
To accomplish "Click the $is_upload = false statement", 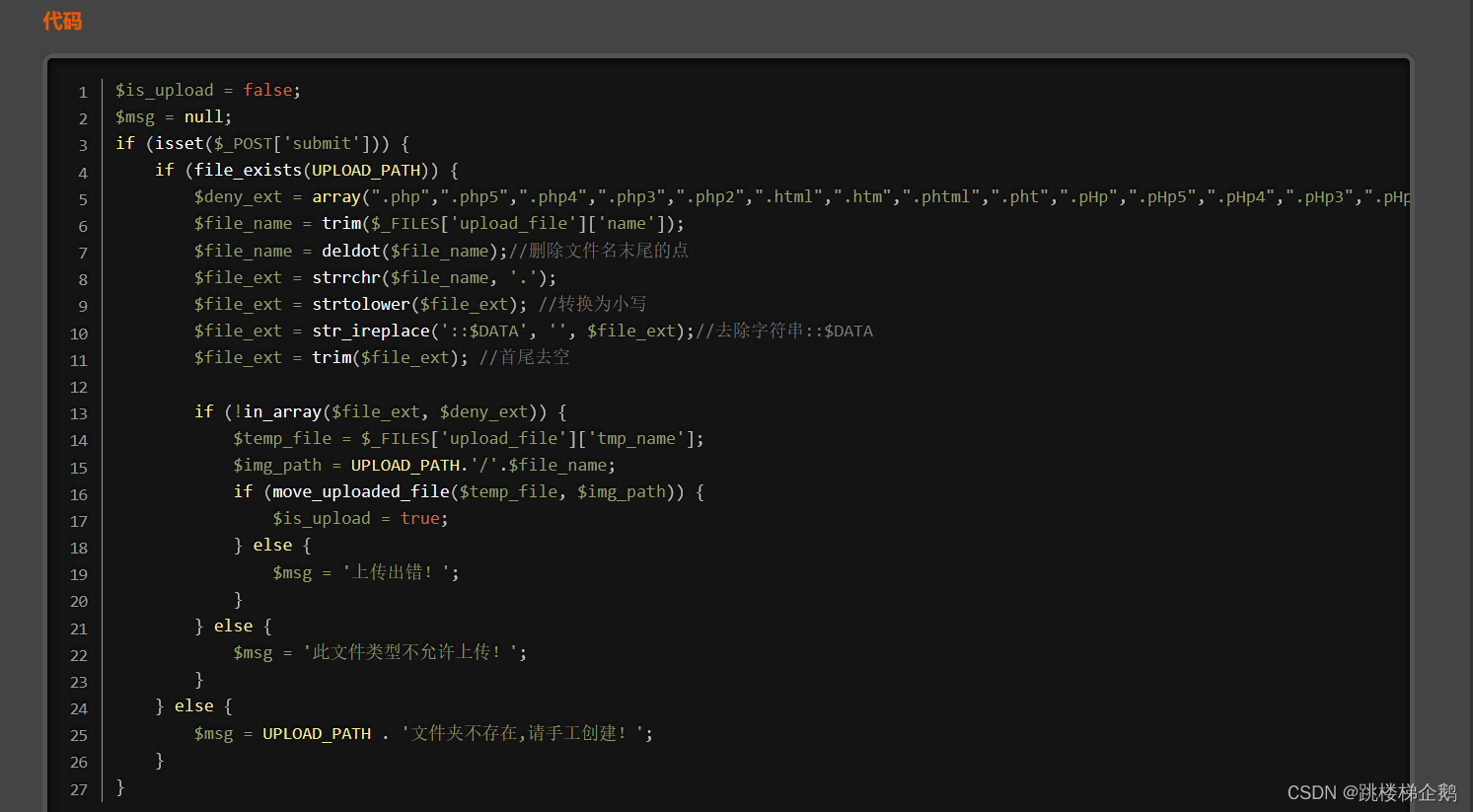I will coord(207,91).
